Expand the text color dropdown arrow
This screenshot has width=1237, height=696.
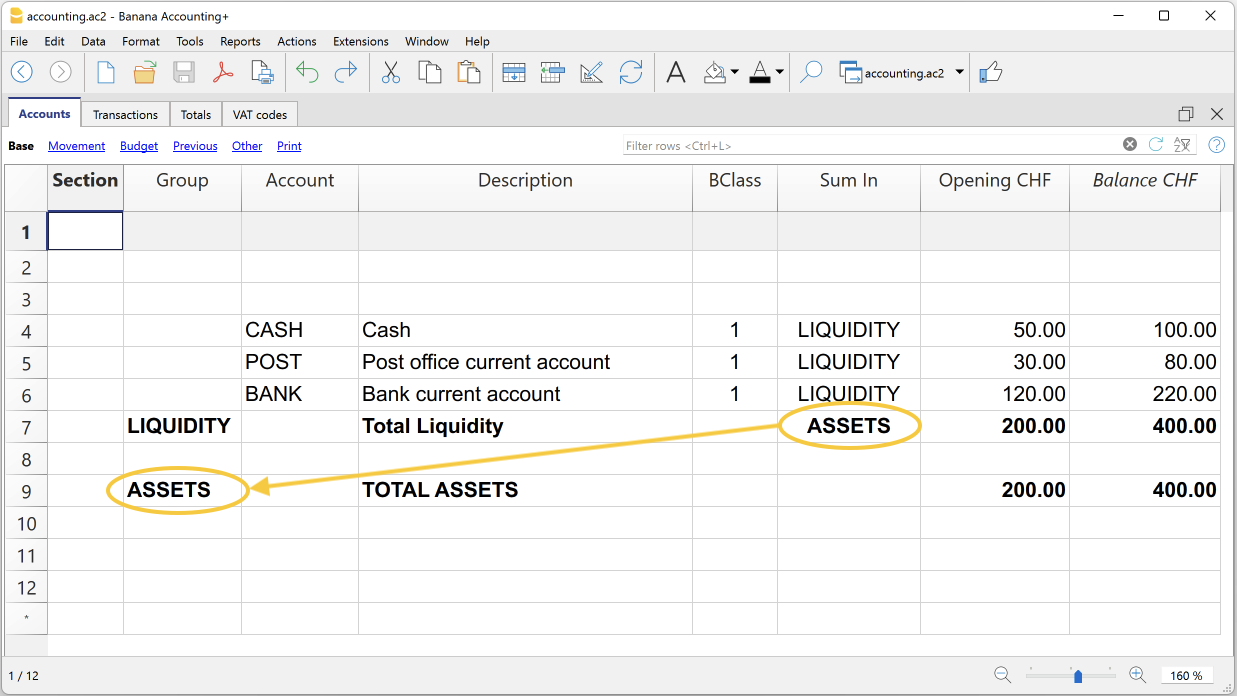pyautogui.click(x=779, y=72)
